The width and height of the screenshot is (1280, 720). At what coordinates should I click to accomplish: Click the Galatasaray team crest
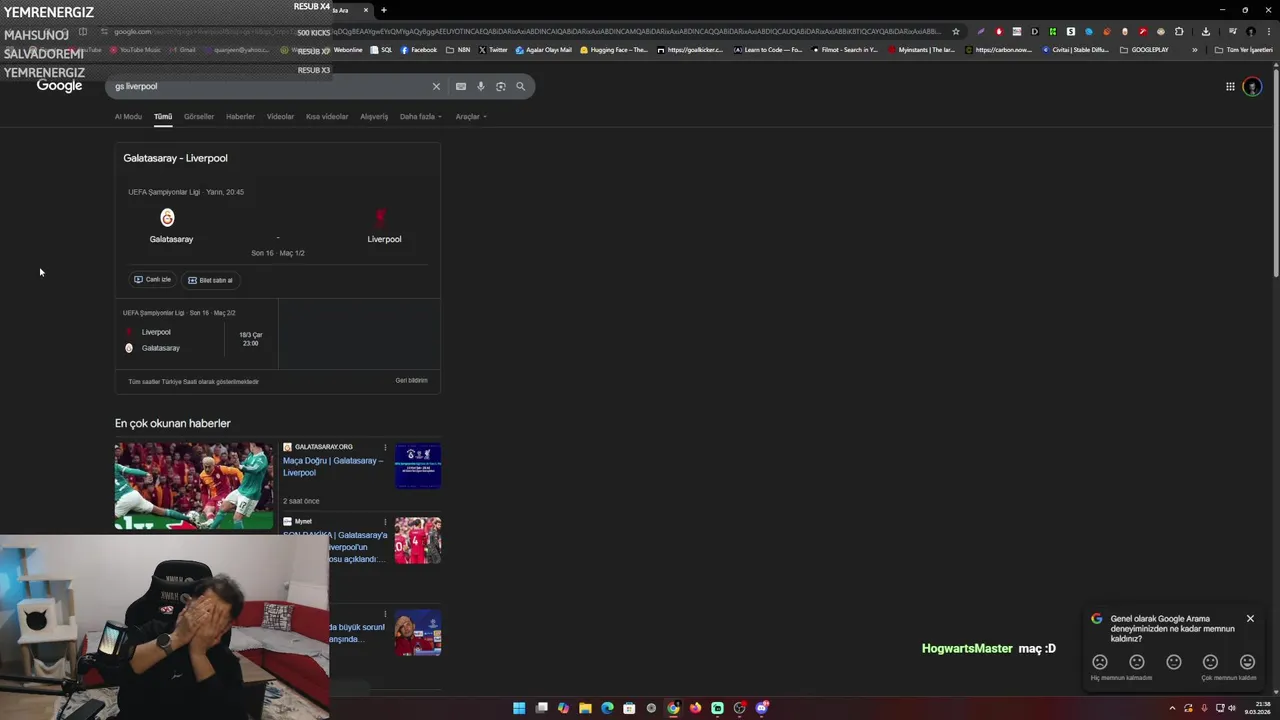[x=167, y=217]
